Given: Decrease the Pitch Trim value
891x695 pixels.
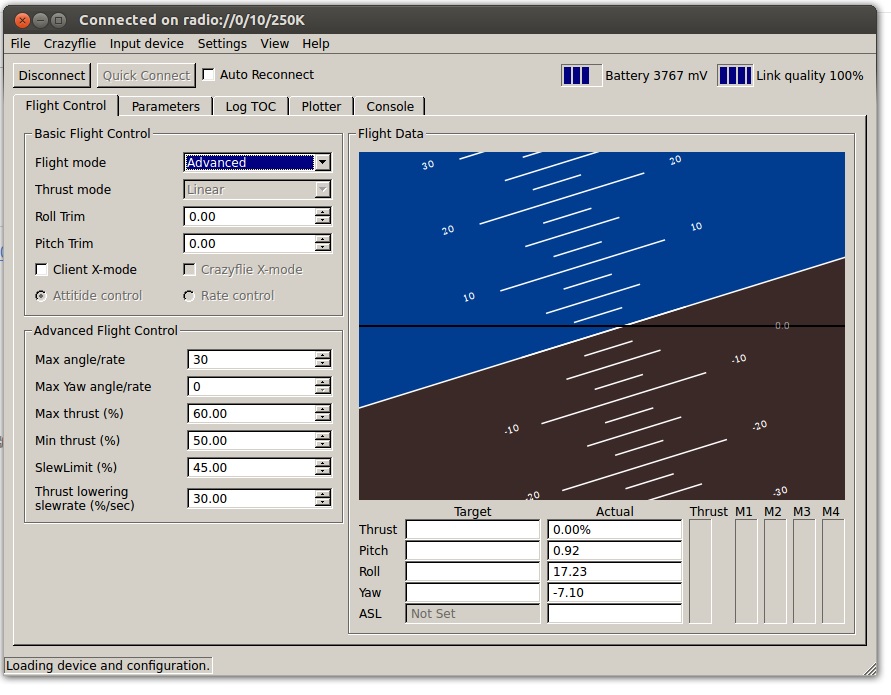Looking at the screenshot, I should pyautogui.click(x=322, y=247).
